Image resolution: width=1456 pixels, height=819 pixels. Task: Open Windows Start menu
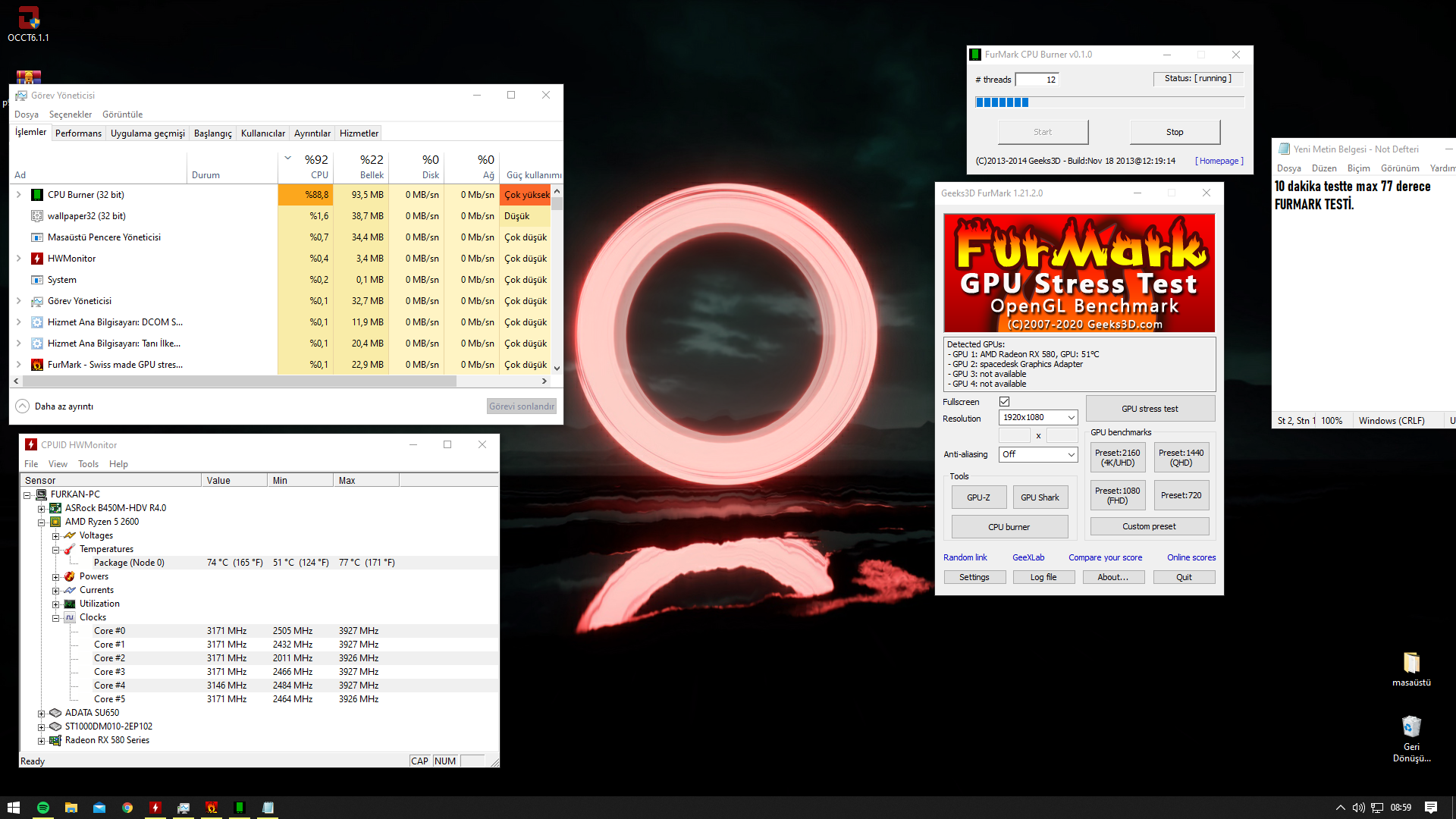coord(14,808)
